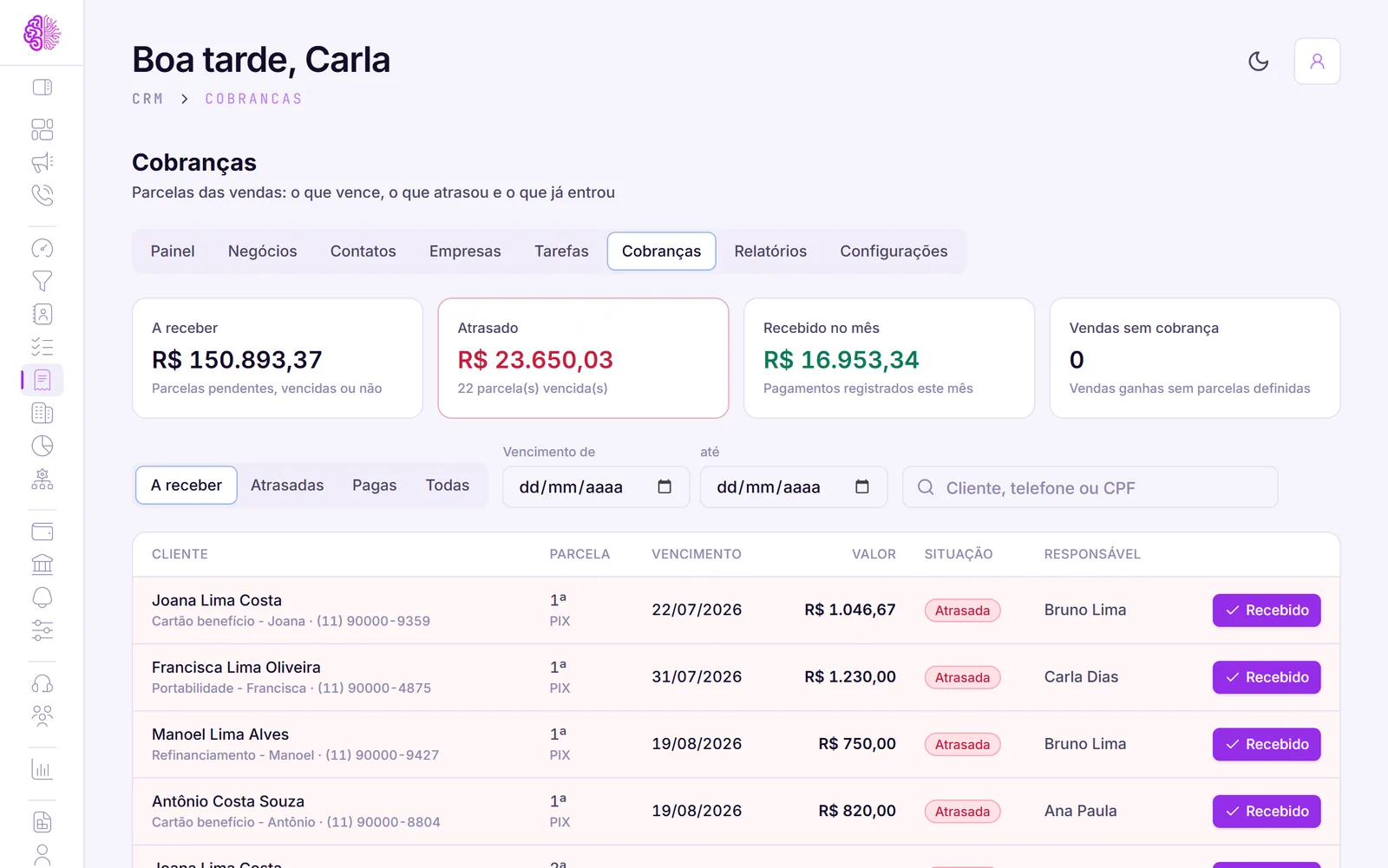
Task: Switch to the Painel tab
Action: (173, 251)
